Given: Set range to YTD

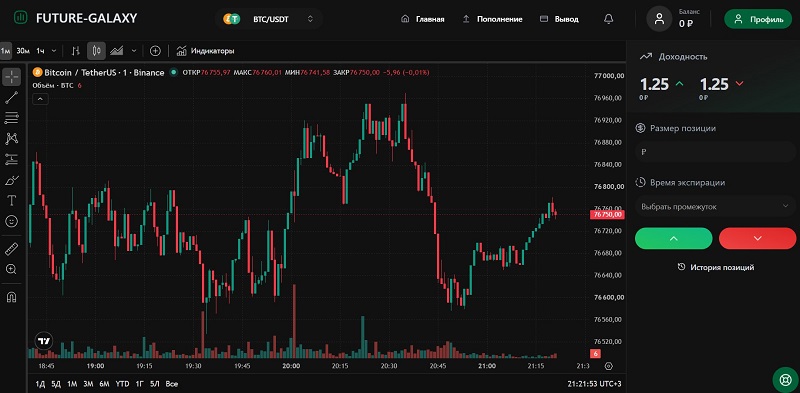Looking at the screenshot, I should click(122, 384).
